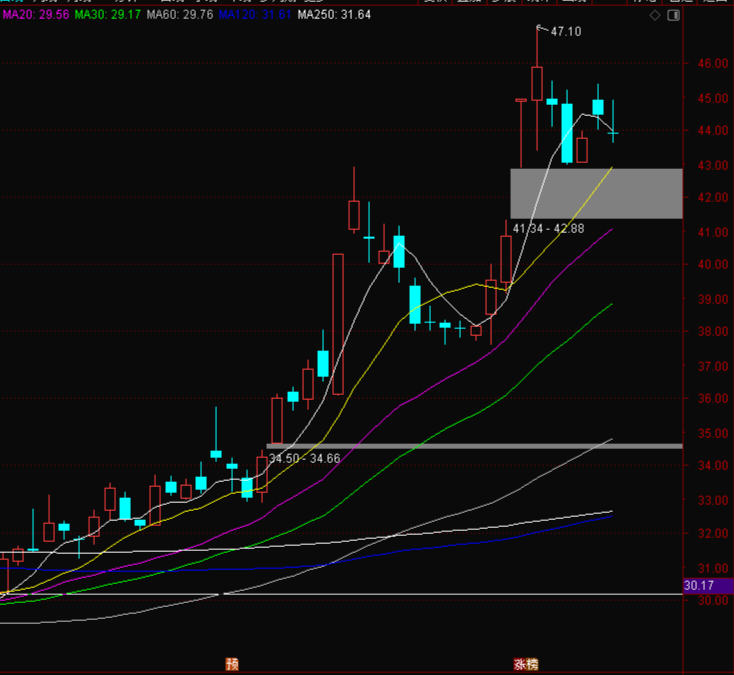Click the 31.00 price axis label
The height and width of the screenshot is (675, 734).
tap(713, 568)
